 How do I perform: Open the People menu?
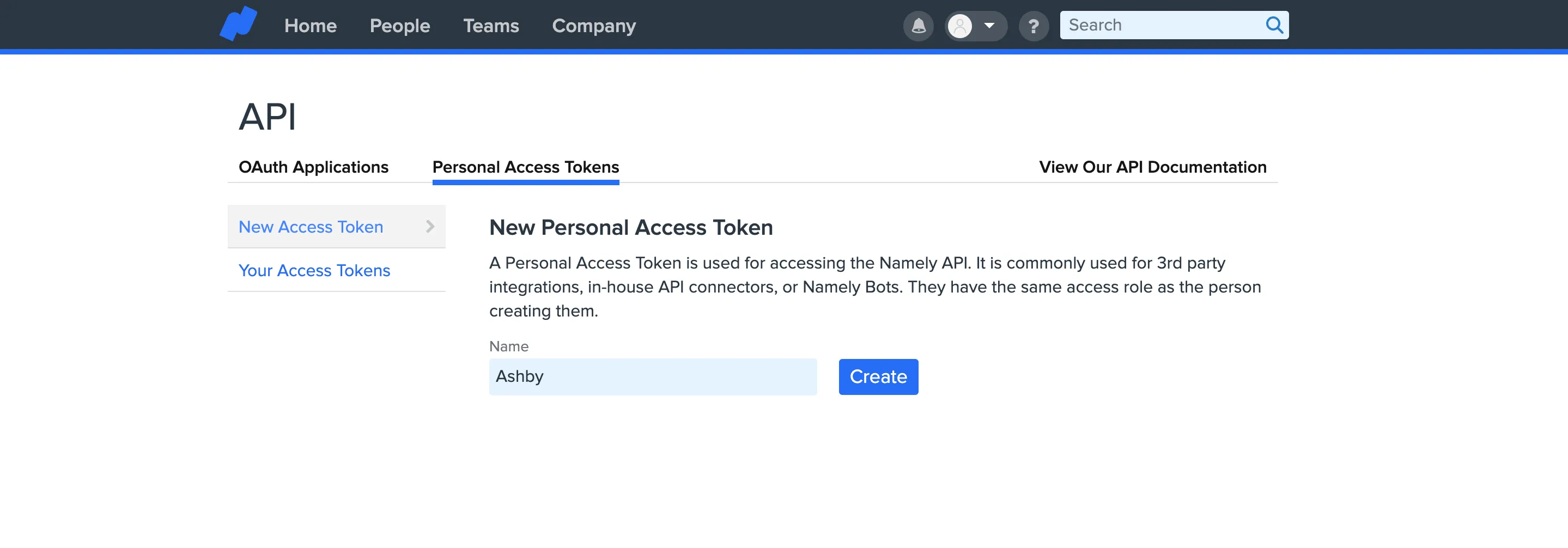[400, 26]
